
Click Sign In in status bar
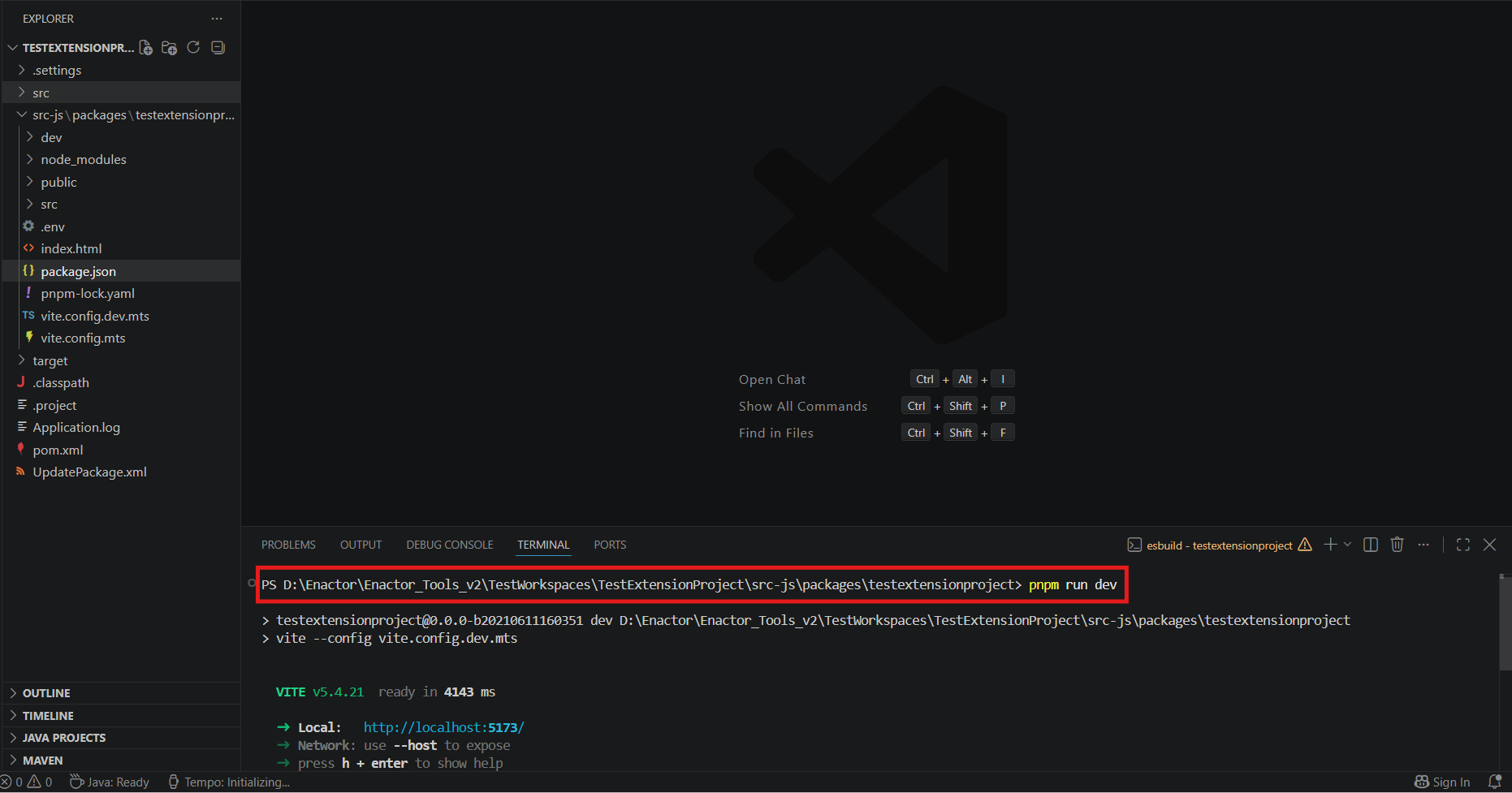coord(1442,782)
